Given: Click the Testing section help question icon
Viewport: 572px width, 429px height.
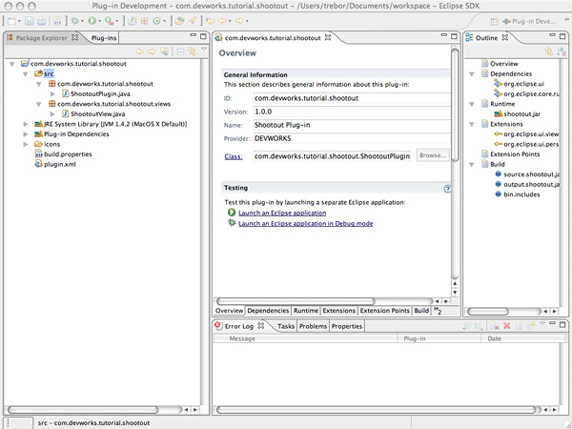Looking at the screenshot, I should point(447,189).
